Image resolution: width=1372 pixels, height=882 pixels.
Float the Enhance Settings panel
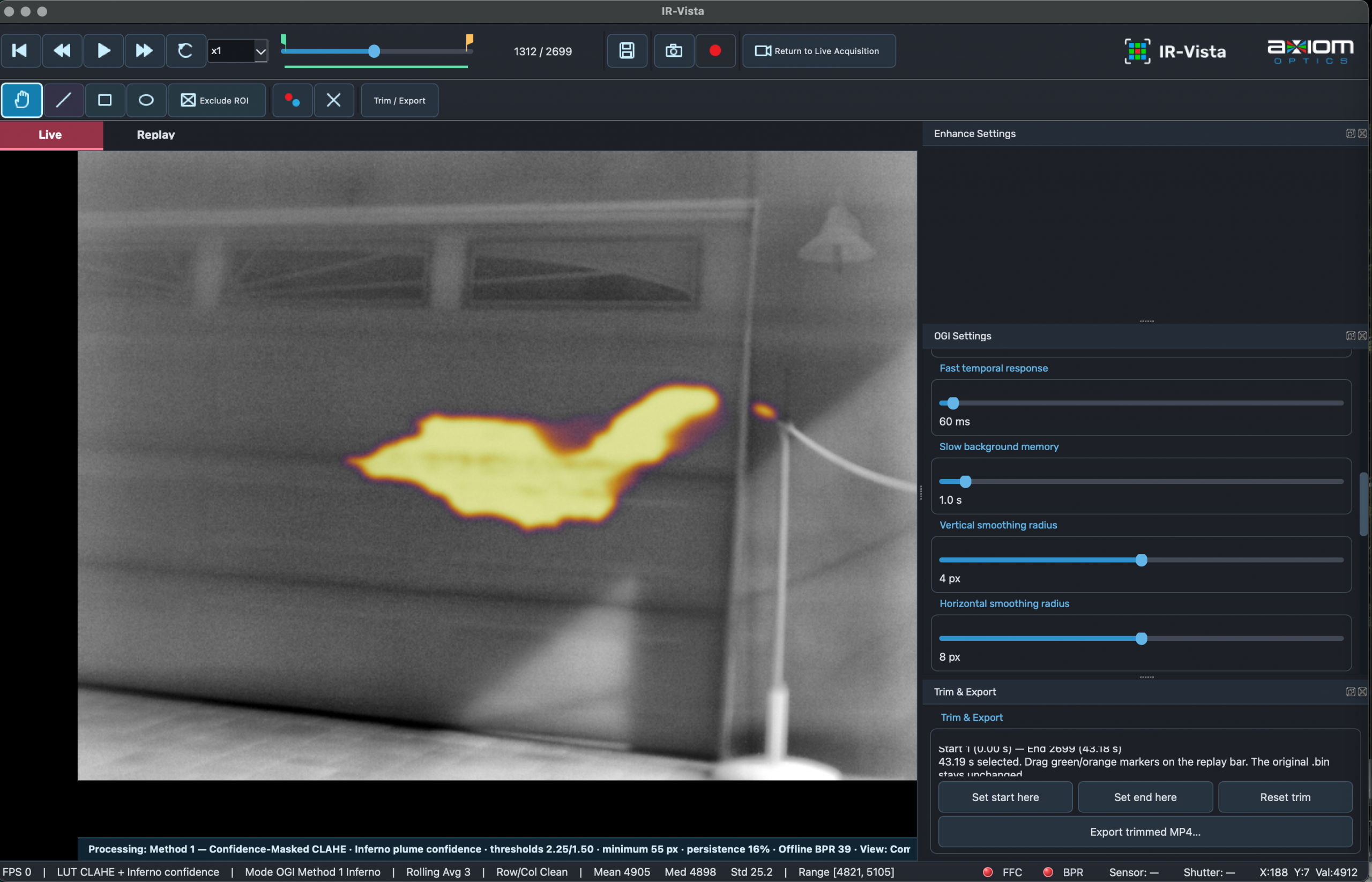1350,133
